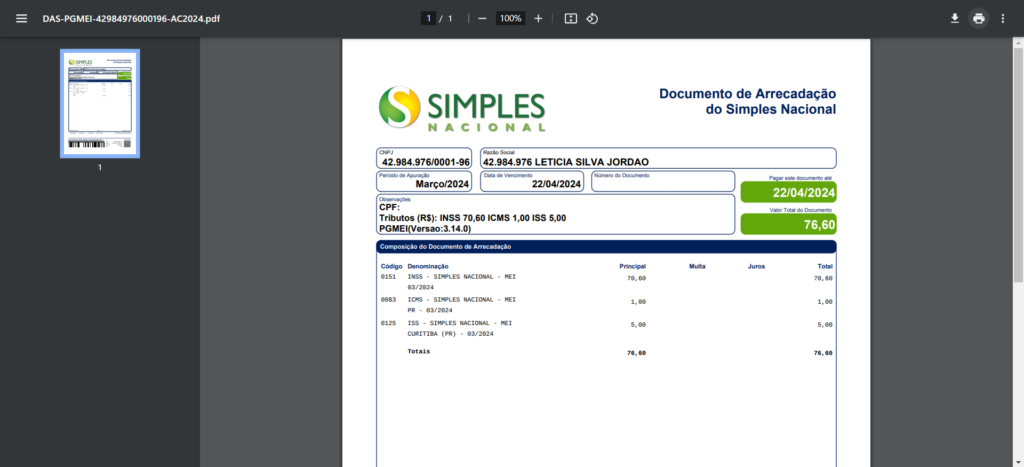Click the fit to page icon
The image size is (1024, 467).
[x=570, y=18]
